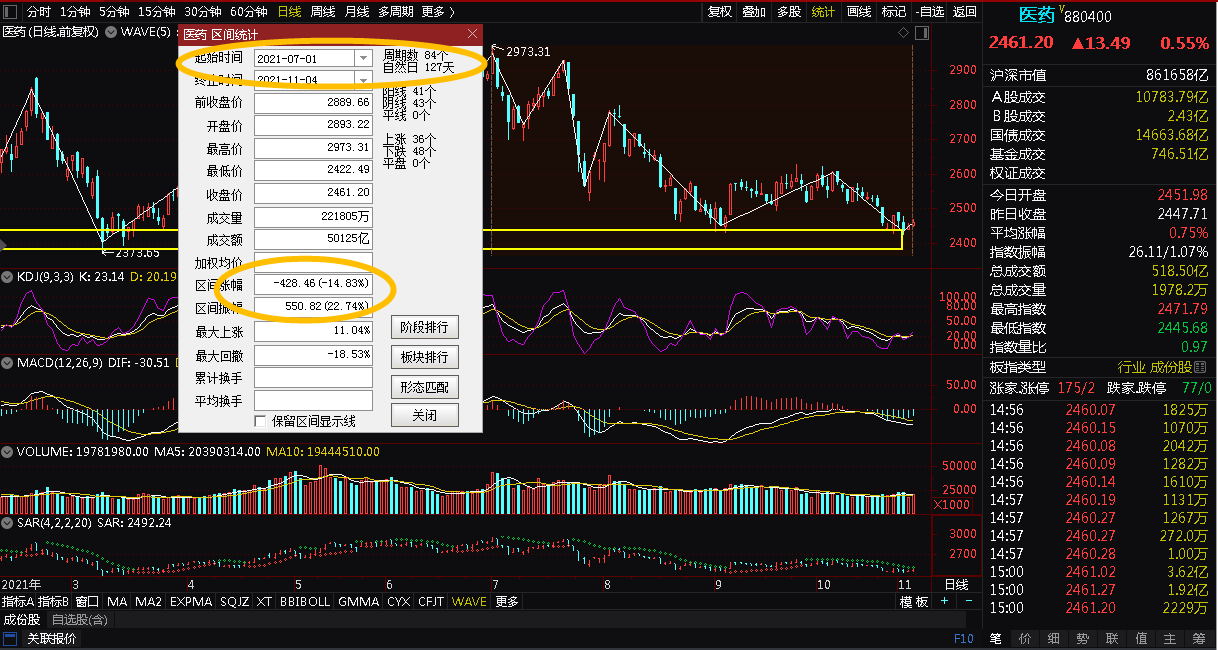Select the 价 tab in right panel
The width and height of the screenshot is (1218, 650).
pos(1025,639)
